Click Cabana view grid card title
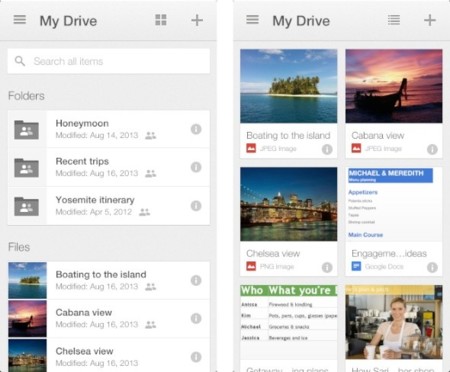Screen dimensions: 450x372 pos(378,135)
